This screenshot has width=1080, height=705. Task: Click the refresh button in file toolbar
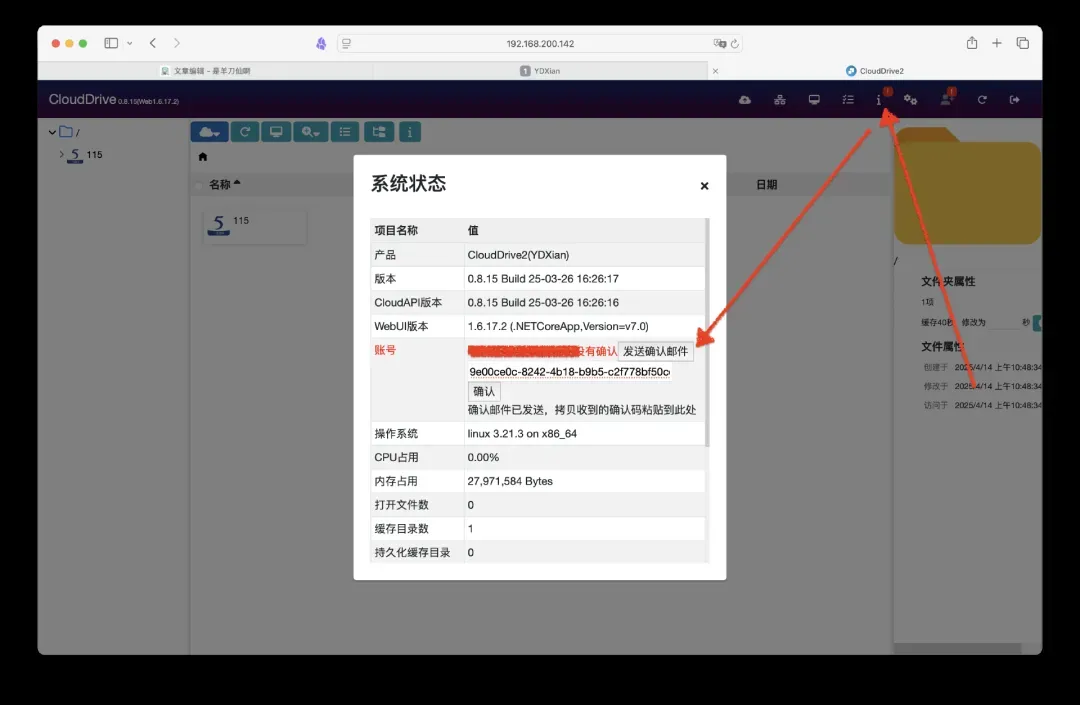[244, 132]
